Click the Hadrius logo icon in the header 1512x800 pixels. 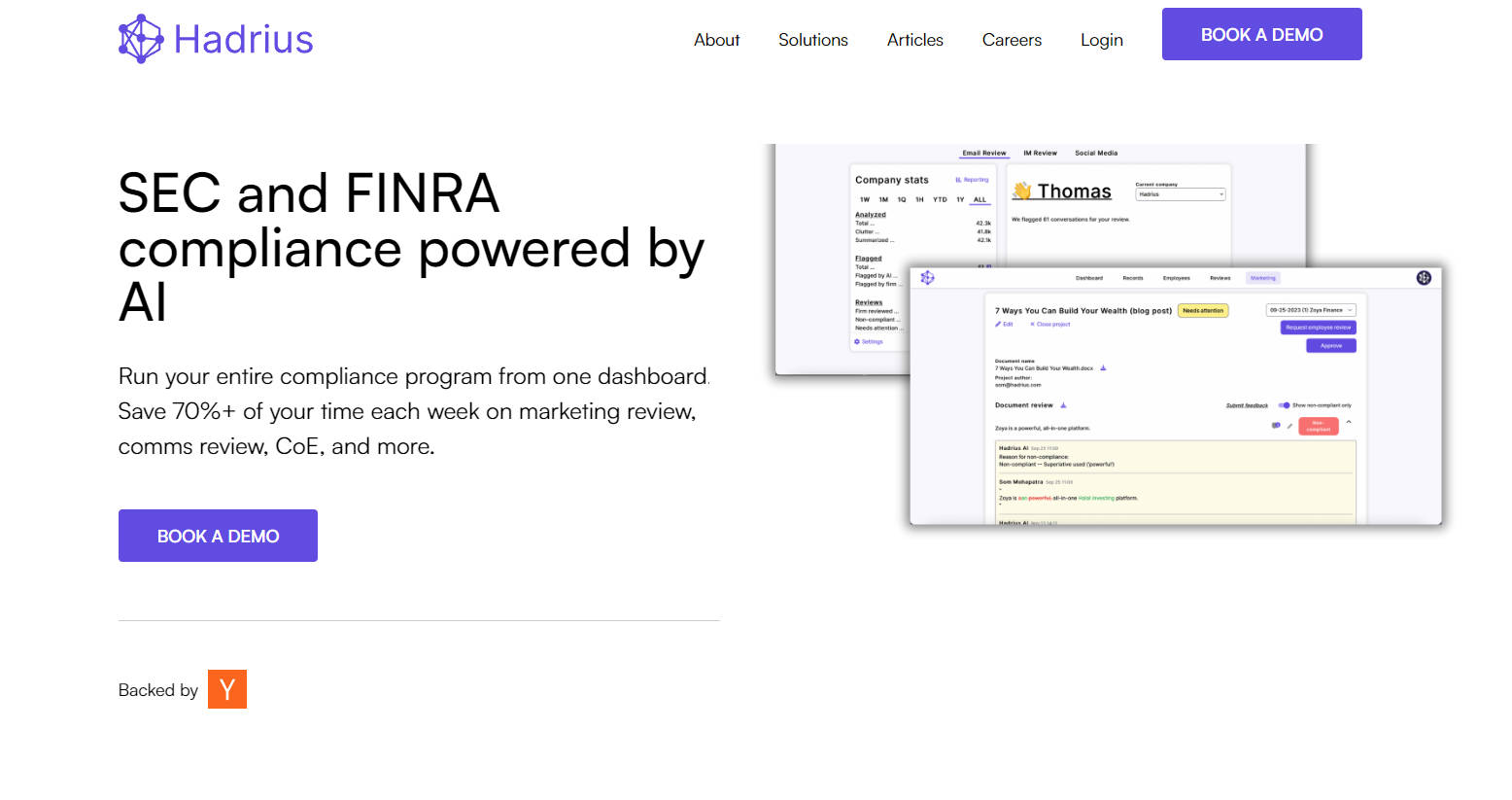click(141, 39)
